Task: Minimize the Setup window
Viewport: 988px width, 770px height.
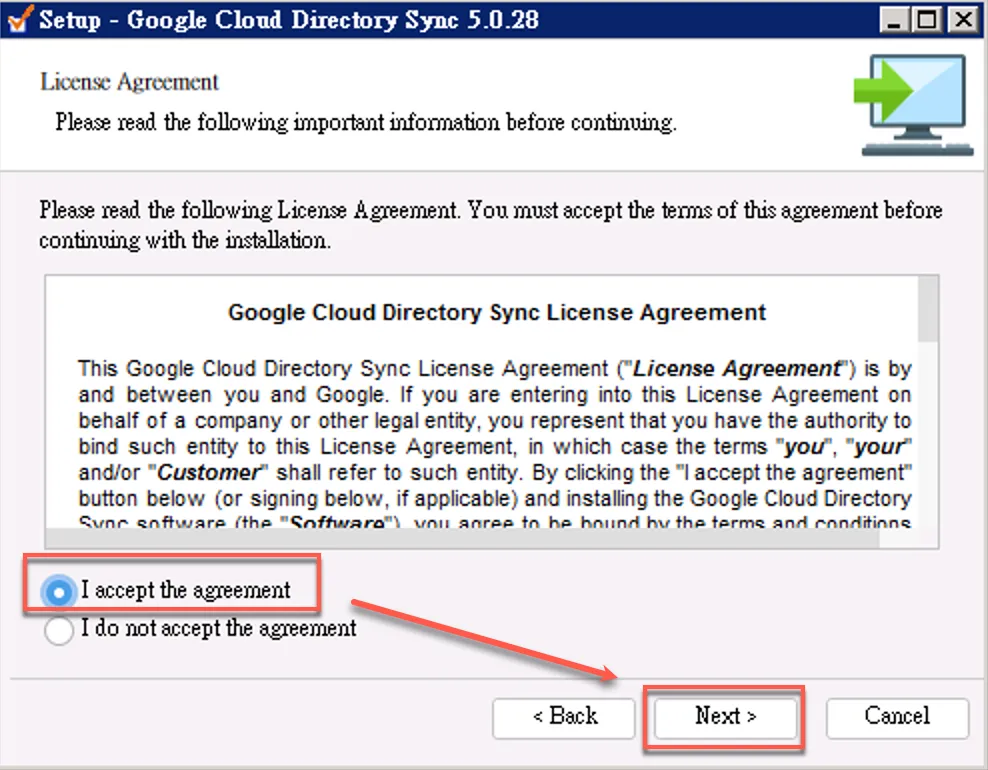Action: 893,20
